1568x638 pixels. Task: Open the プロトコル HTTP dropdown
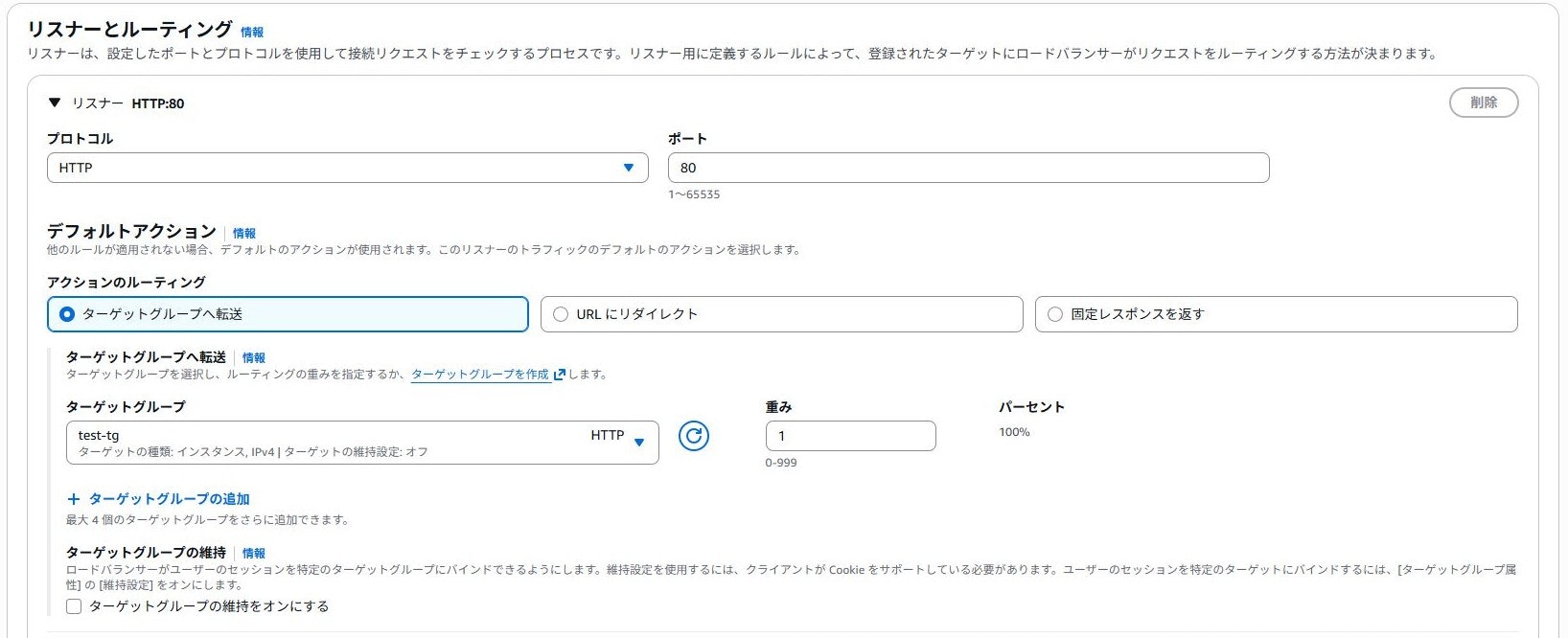click(348, 168)
